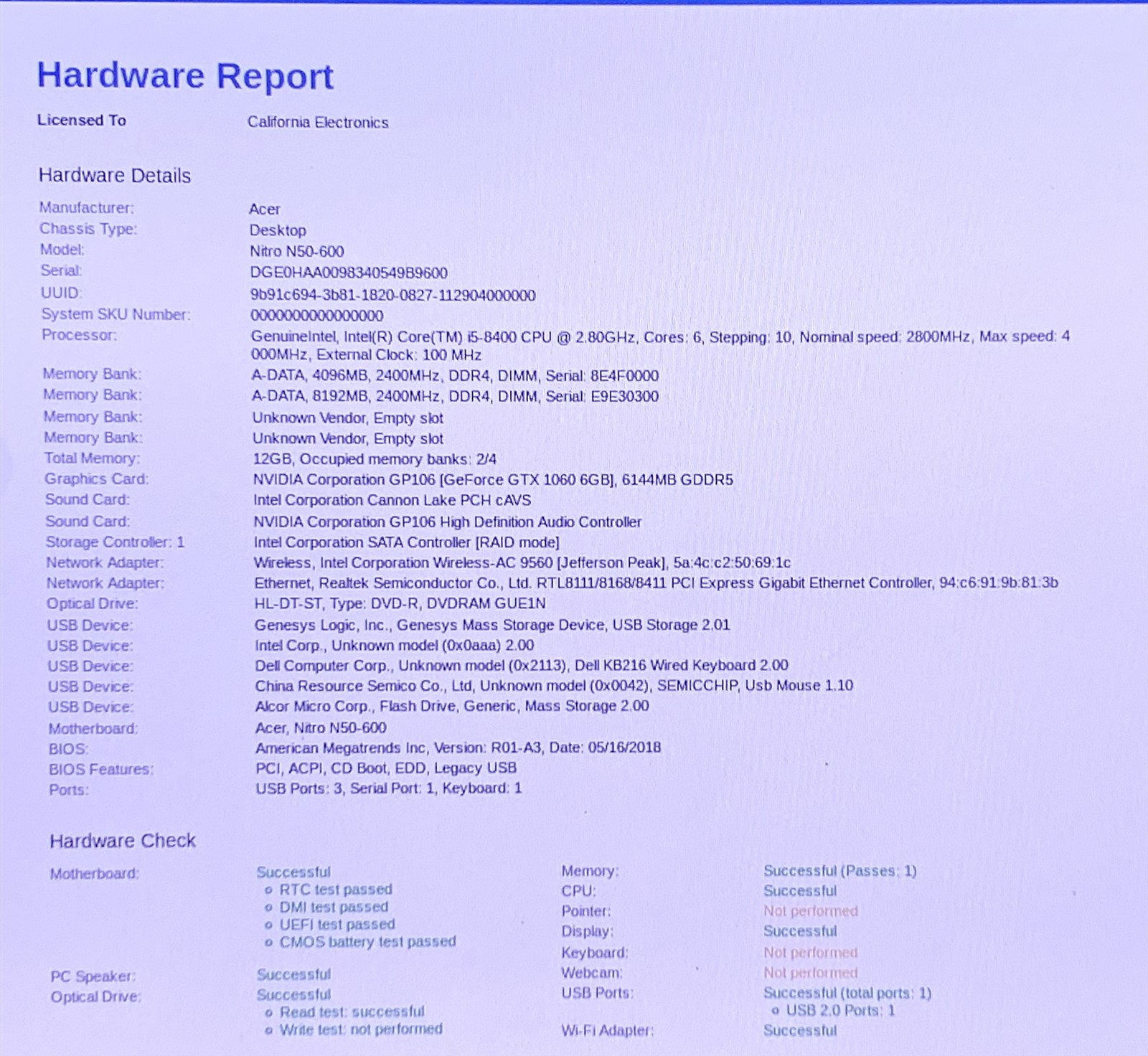Select the manufacturer value Acer
This screenshot has width=1148, height=1056.
[265, 209]
